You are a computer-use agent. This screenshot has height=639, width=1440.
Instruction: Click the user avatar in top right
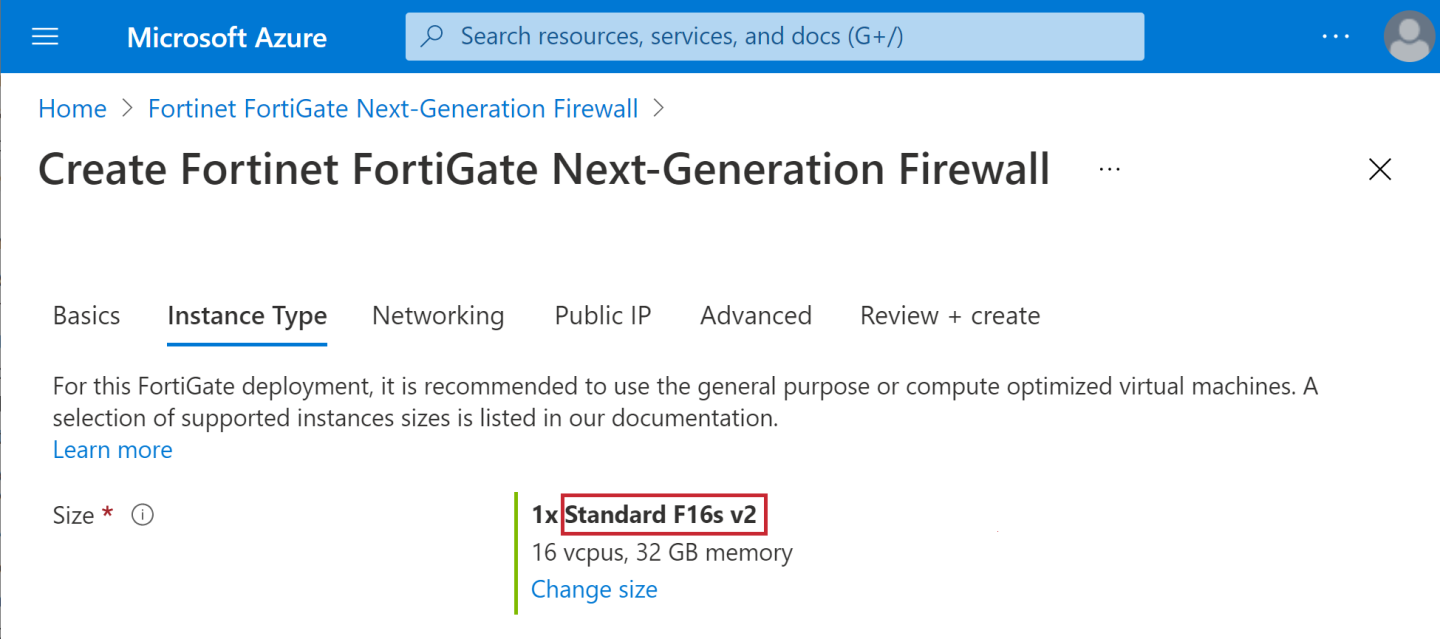coord(1408,36)
